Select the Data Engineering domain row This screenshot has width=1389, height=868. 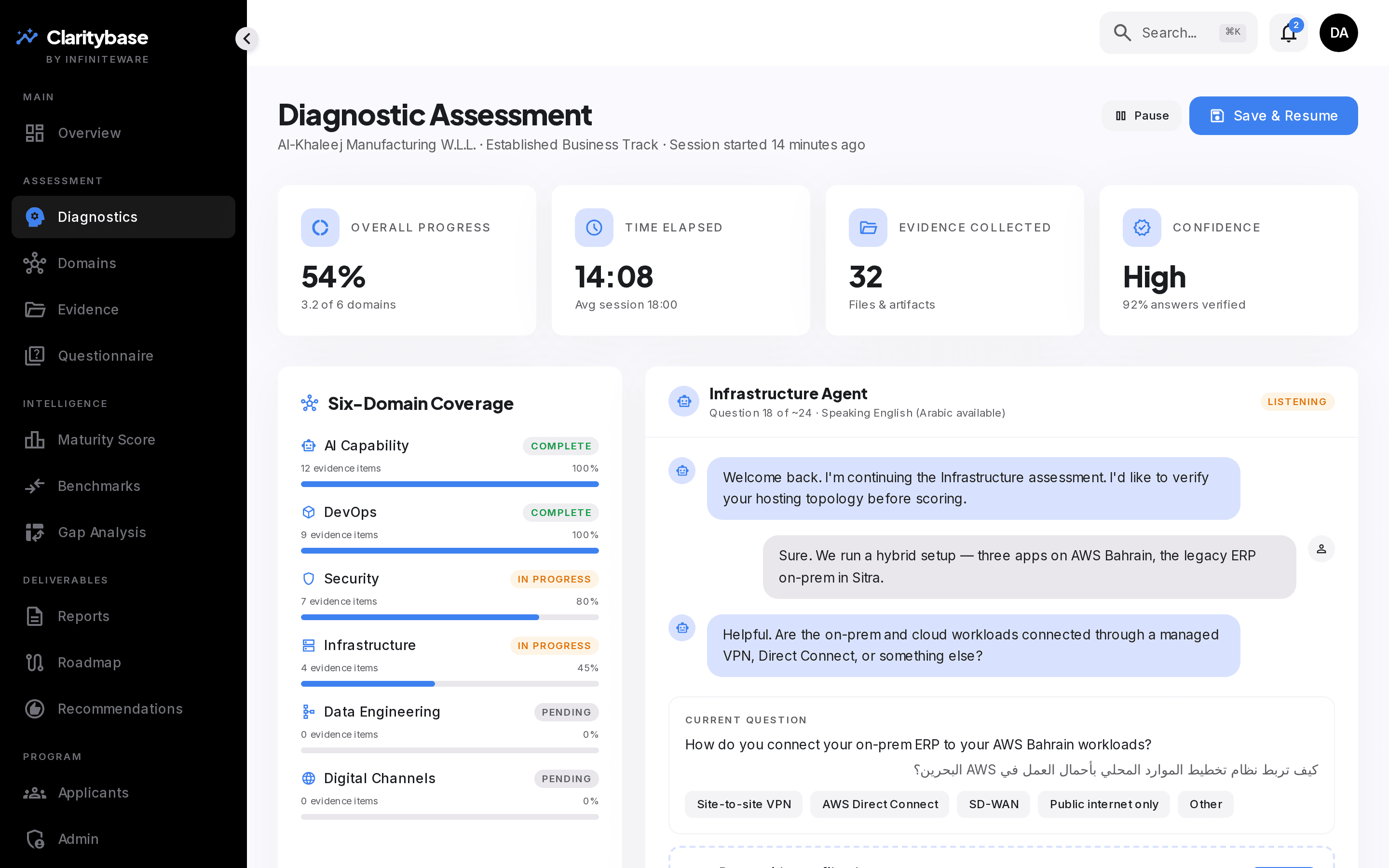point(449,729)
